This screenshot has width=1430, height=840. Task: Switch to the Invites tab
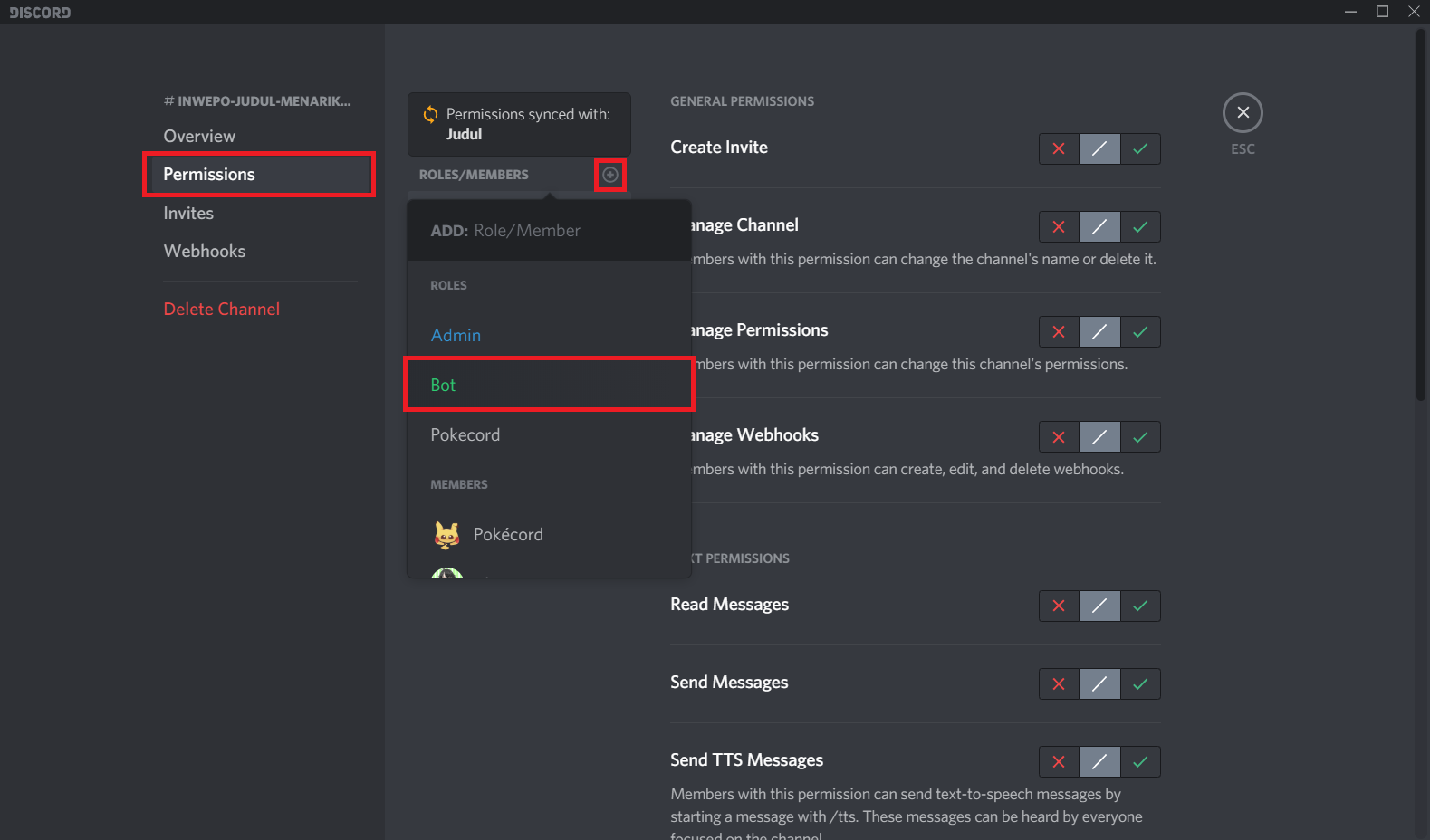pos(188,214)
